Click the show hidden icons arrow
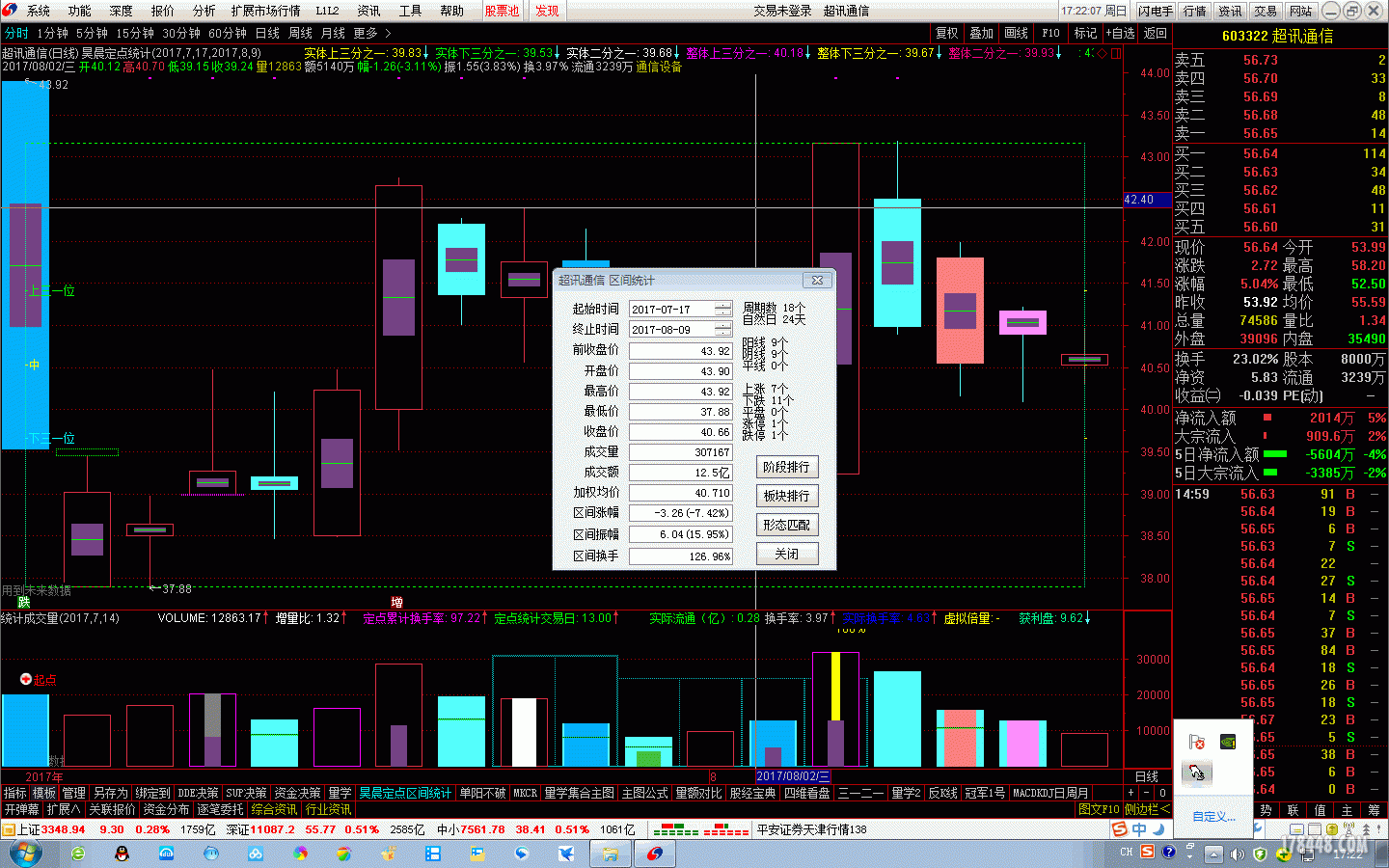 click(x=1213, y=853)
